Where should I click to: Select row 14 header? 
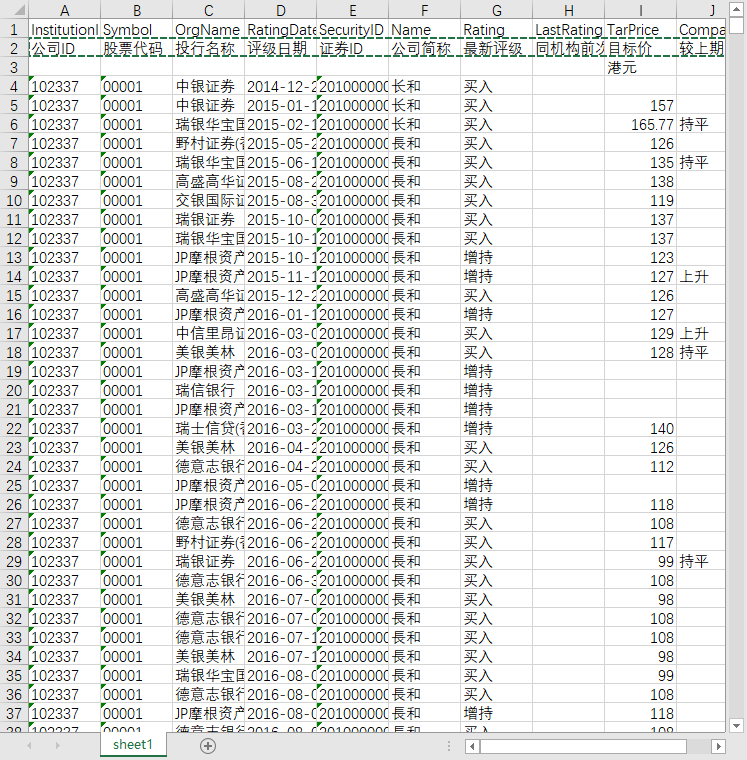click(x=14, y=276)
